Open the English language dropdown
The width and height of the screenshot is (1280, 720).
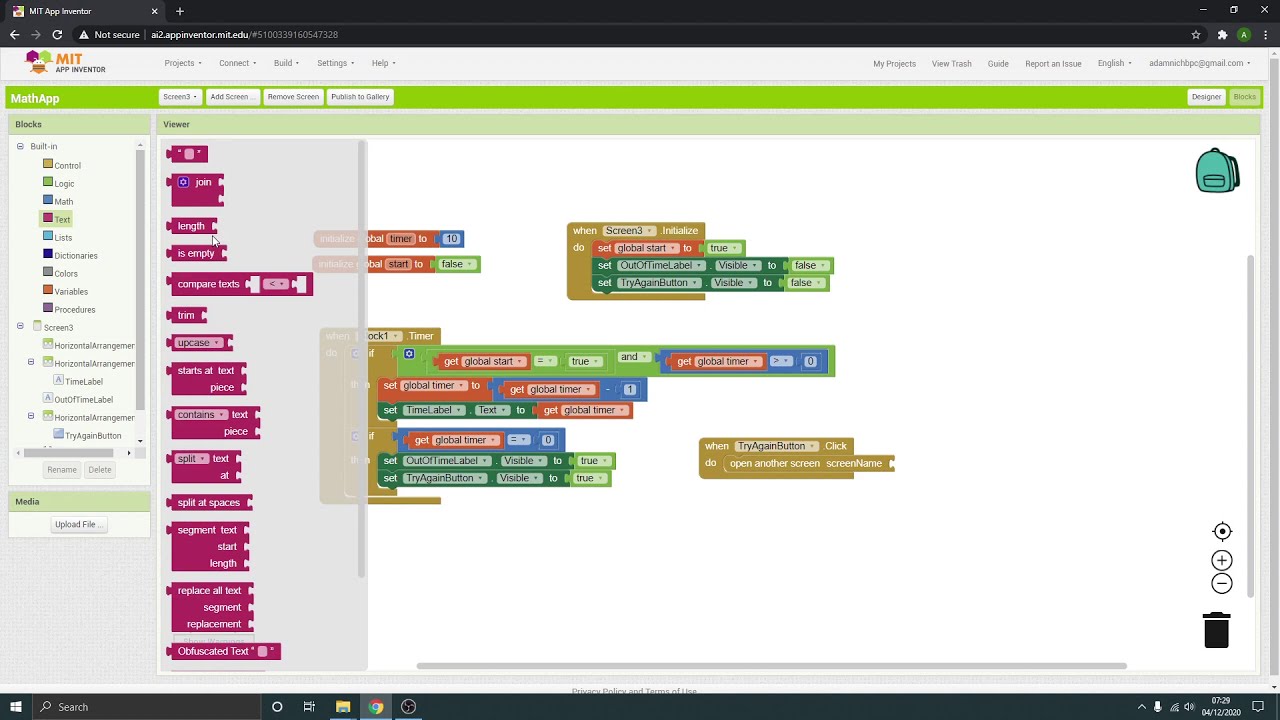point(1114,63)
